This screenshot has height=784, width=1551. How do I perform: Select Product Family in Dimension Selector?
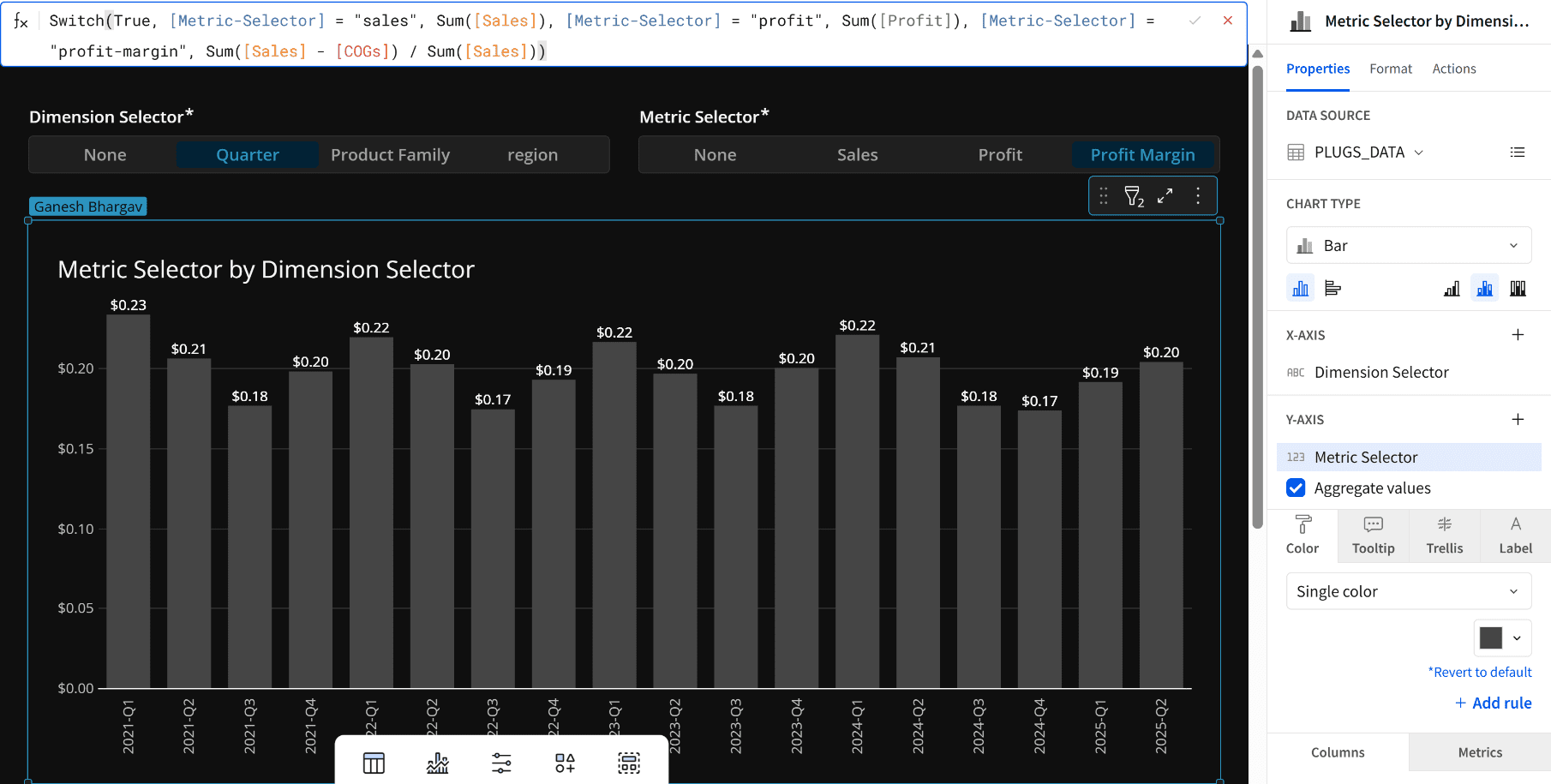point(390,155)
